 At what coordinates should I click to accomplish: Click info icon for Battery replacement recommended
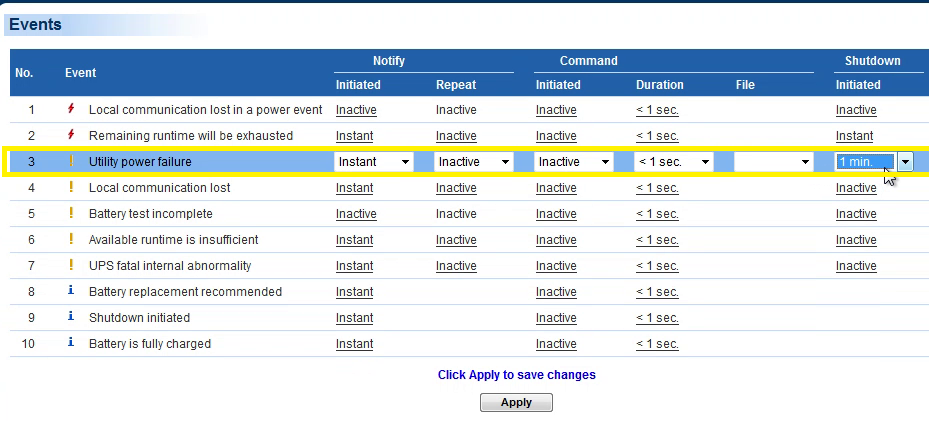point(71,291)
